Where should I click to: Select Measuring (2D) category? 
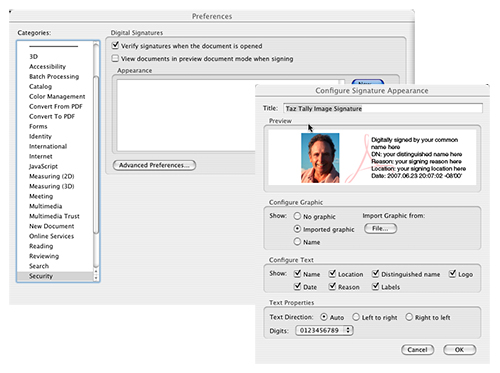tap(52, 176)
